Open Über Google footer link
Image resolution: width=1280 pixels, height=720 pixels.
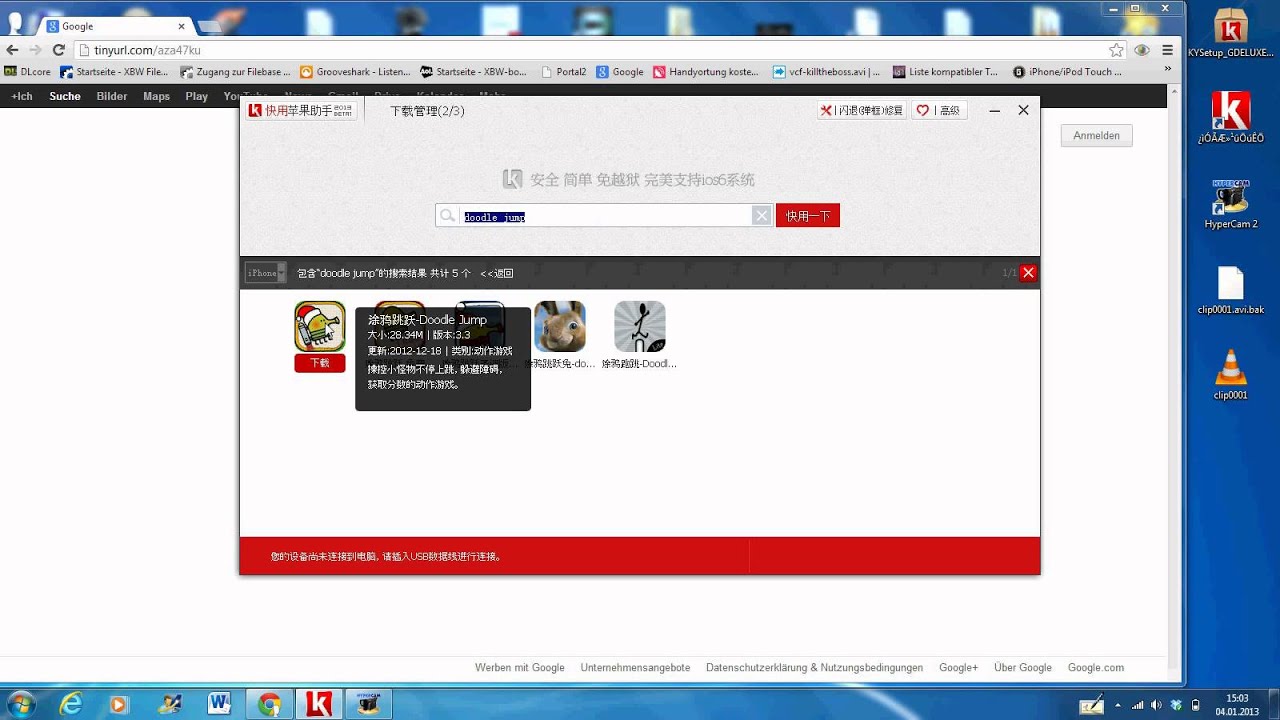(1023, 667)
